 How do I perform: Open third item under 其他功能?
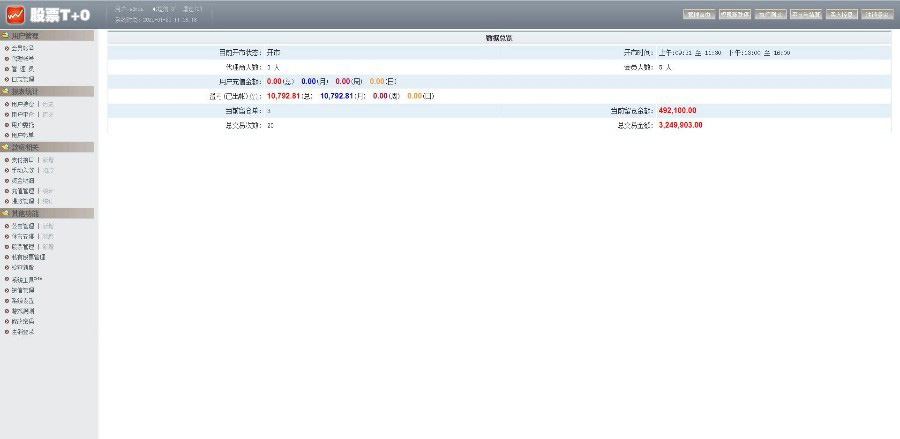tap(23, 246)
